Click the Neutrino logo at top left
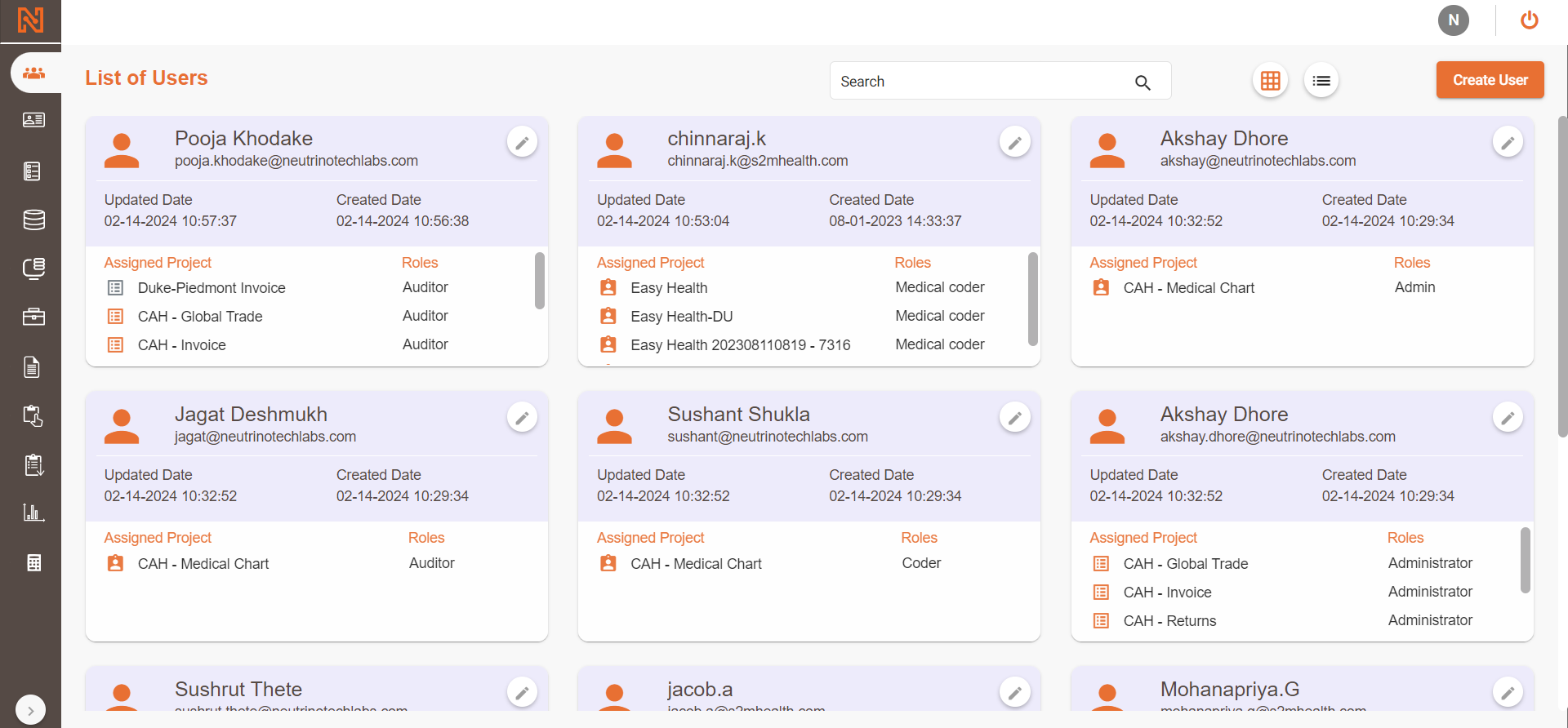The height and width of the screenshot is (728, 1568). click(x=30, y=20)
